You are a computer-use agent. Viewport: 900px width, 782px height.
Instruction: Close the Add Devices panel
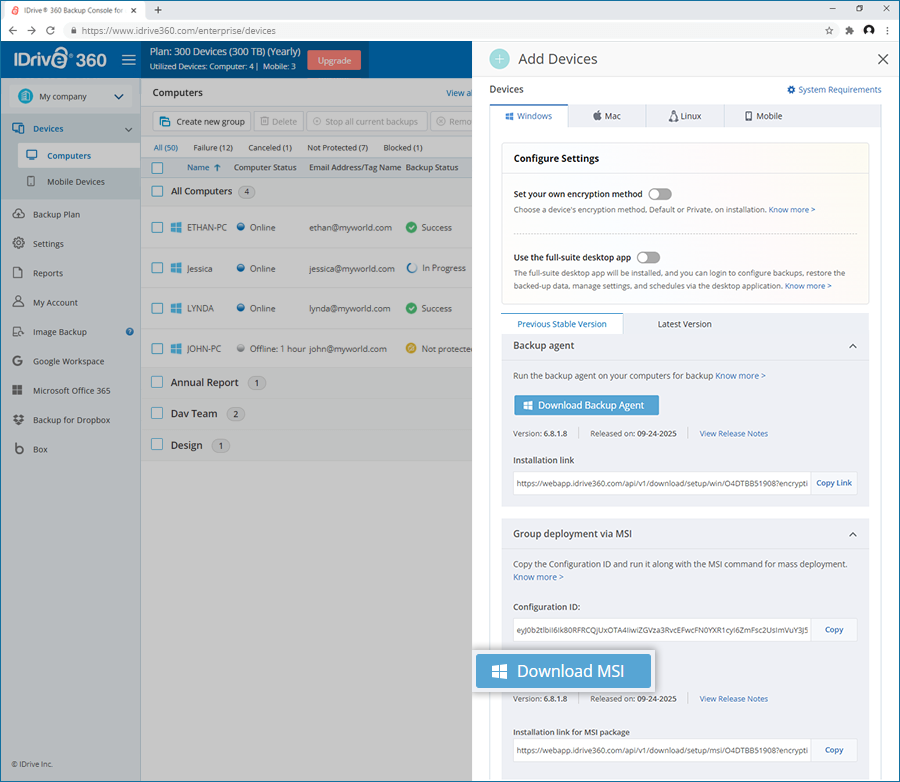(883, 59)
